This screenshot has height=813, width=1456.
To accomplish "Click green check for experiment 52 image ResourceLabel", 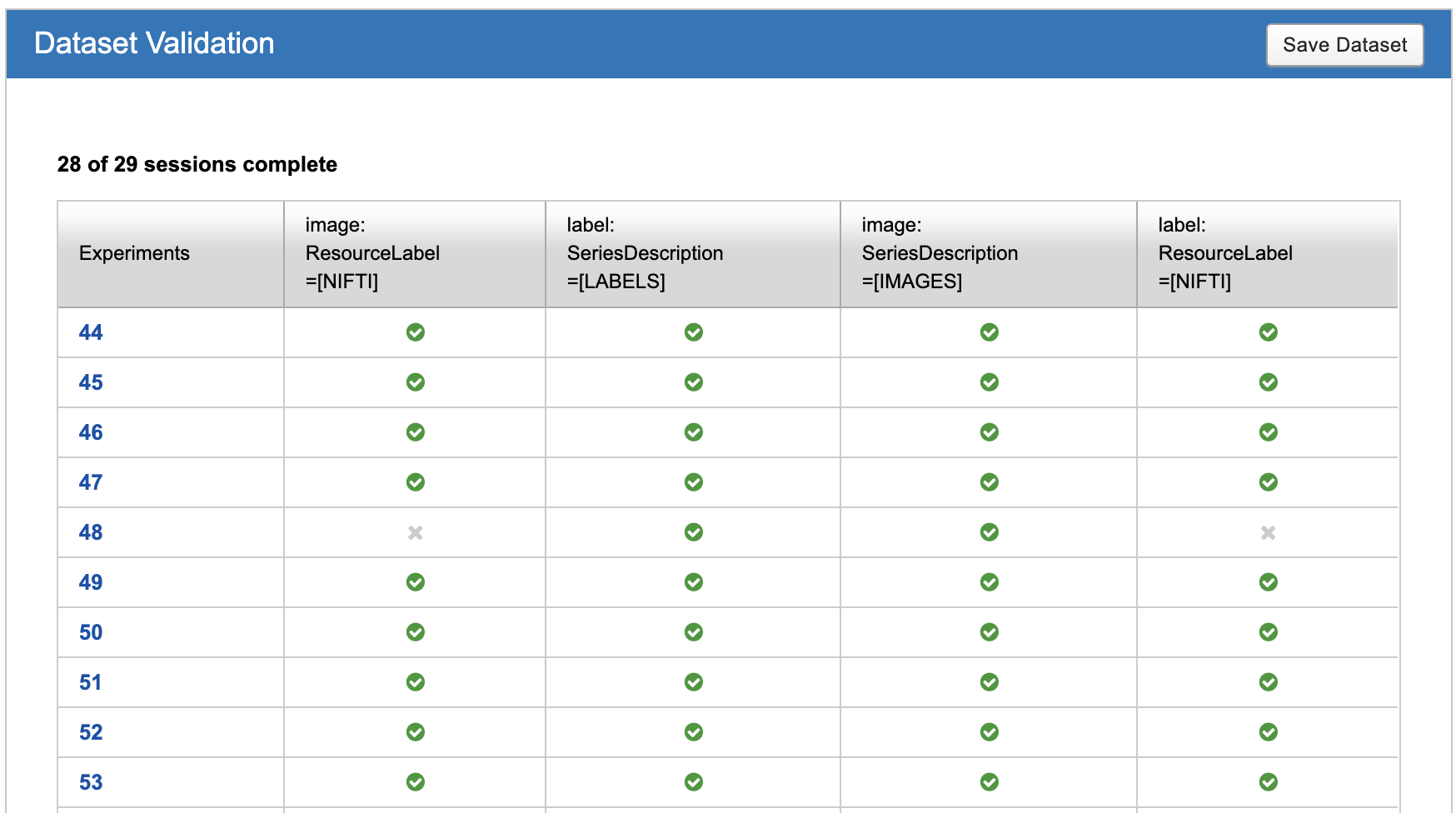I will pyautogui.click(x=415, y=732).
